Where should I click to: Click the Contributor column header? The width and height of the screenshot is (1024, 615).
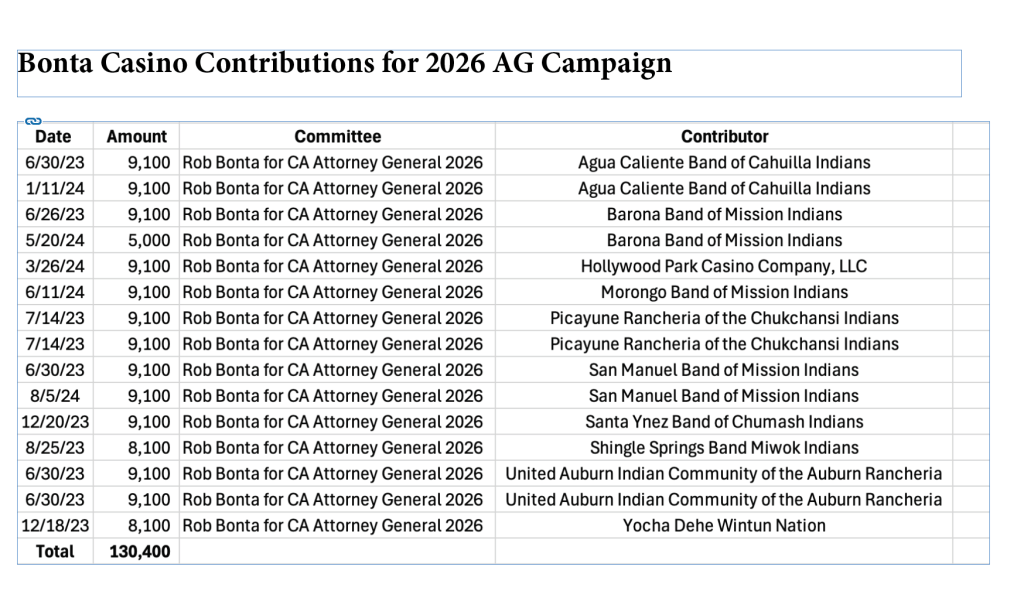tap(724, 137)
